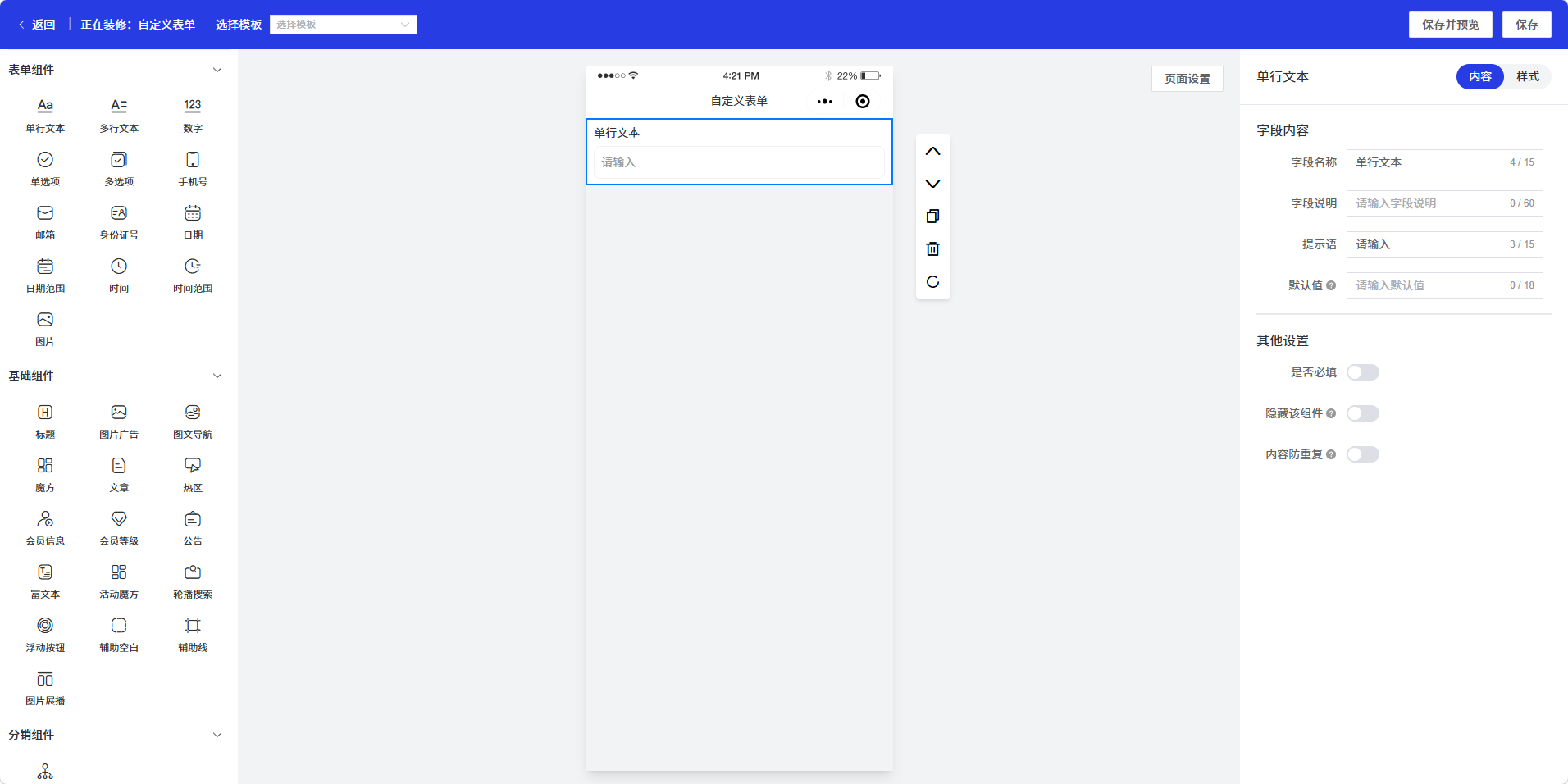
Task: Enable the 是否必填 required switch
Action: [x=1362, y=372]
